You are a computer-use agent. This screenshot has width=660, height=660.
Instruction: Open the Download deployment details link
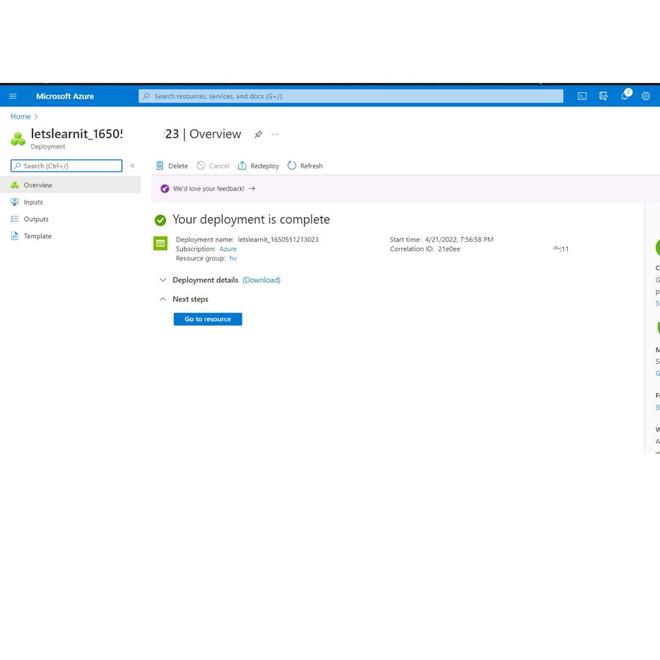click(x=261, y=280)
